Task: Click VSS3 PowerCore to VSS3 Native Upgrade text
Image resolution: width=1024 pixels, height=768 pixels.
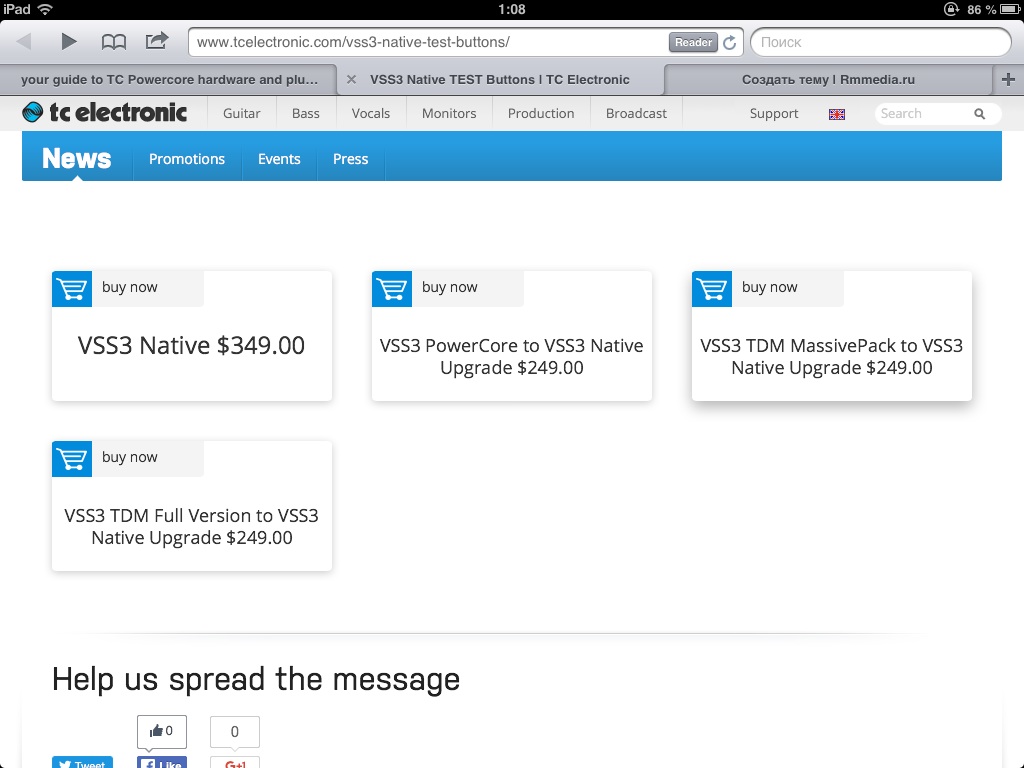Action: [511, 357]
